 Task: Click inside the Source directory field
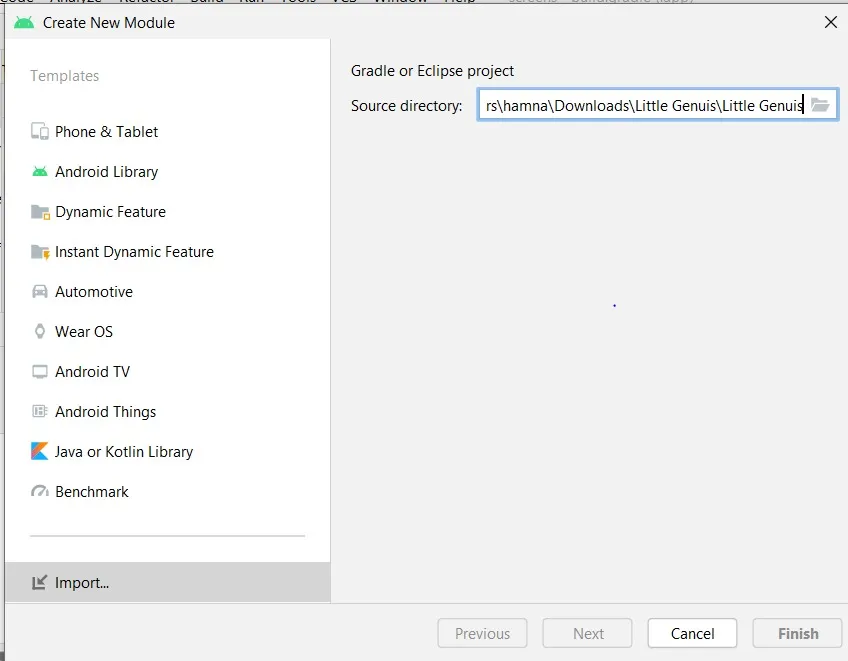(640, 105)
